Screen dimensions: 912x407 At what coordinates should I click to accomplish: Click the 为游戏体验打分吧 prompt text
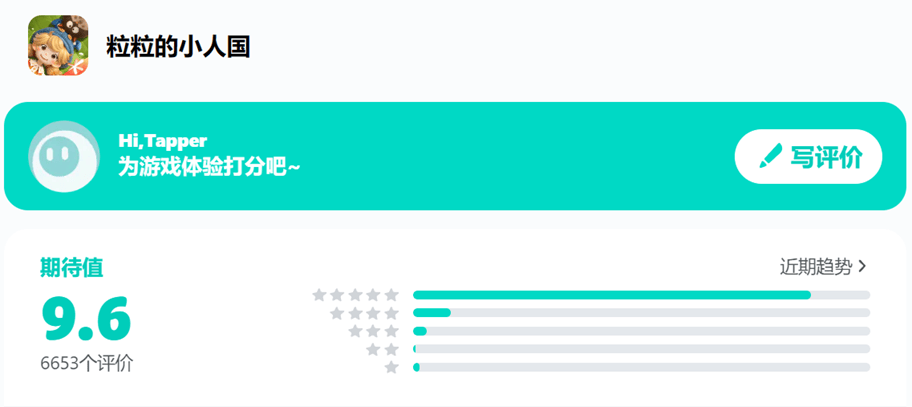tap(209, 167)
